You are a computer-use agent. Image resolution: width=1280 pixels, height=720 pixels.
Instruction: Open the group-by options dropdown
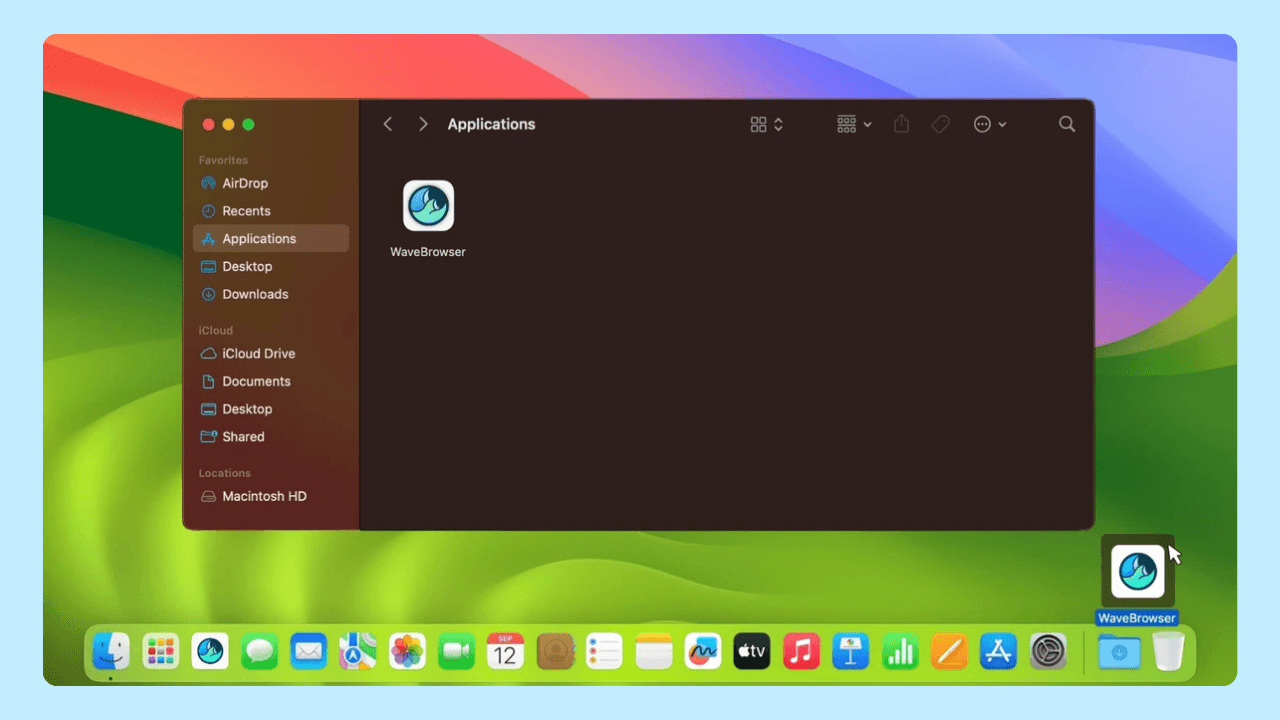(854, 124)
